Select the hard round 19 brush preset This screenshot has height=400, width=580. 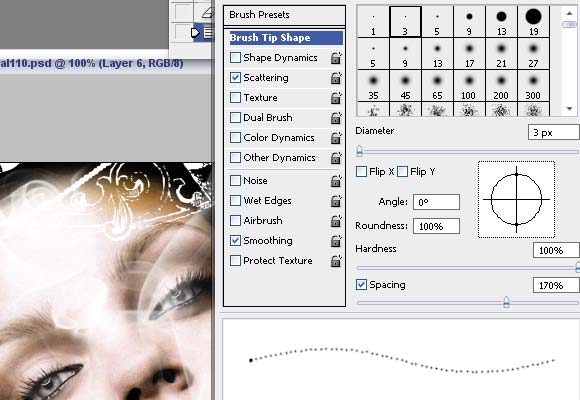pyautogui.click(x=533, y=21)
